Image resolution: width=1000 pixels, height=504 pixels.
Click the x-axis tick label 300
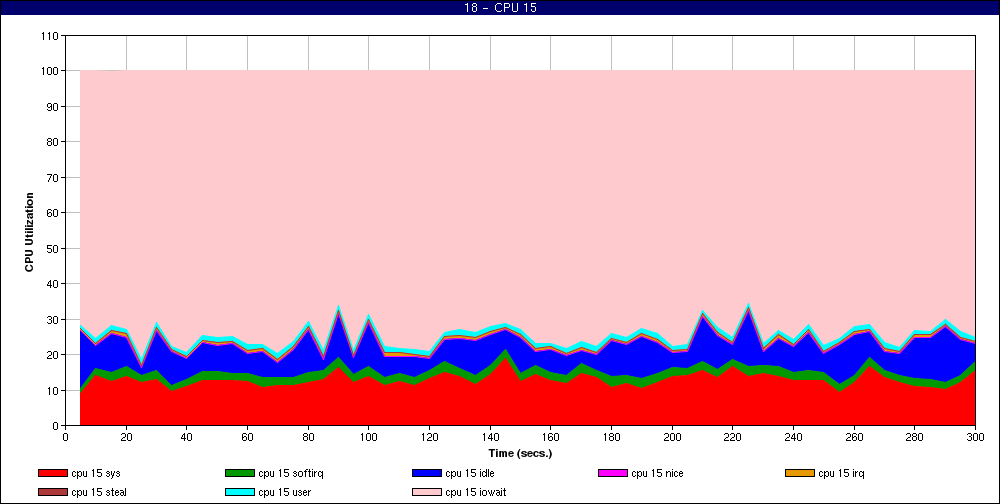[x=975, y=437]
